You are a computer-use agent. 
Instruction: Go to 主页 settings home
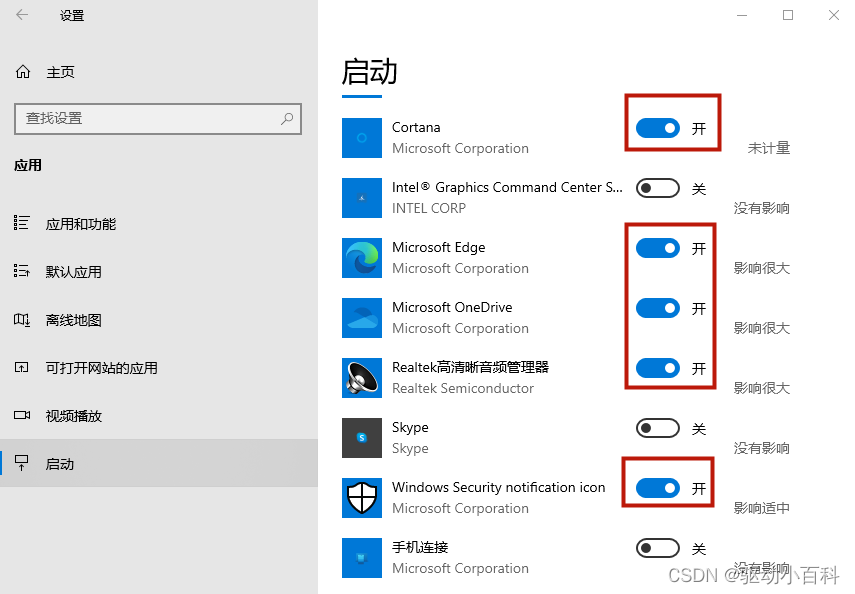pos(60,72)
